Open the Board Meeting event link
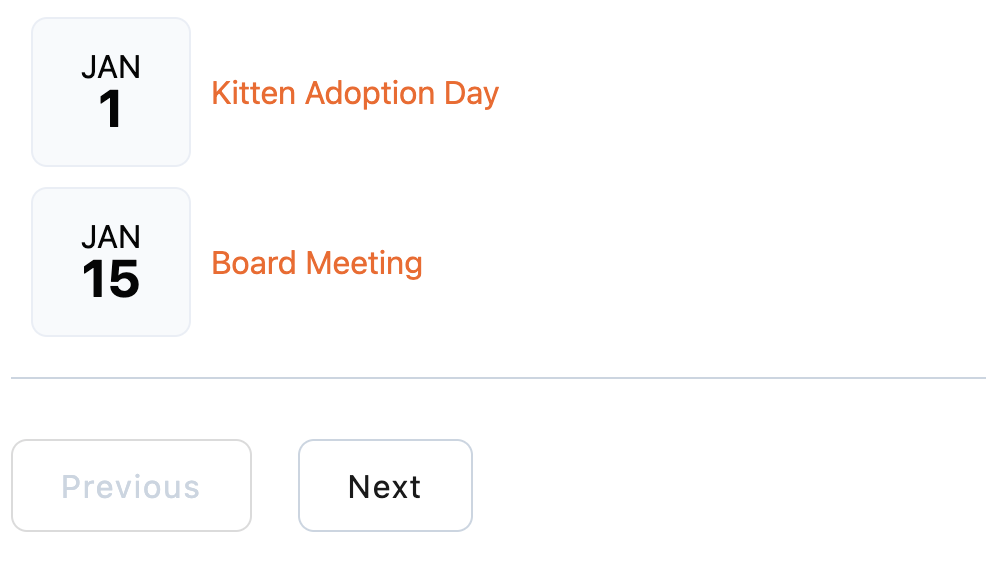 click(x=317, y=263)
